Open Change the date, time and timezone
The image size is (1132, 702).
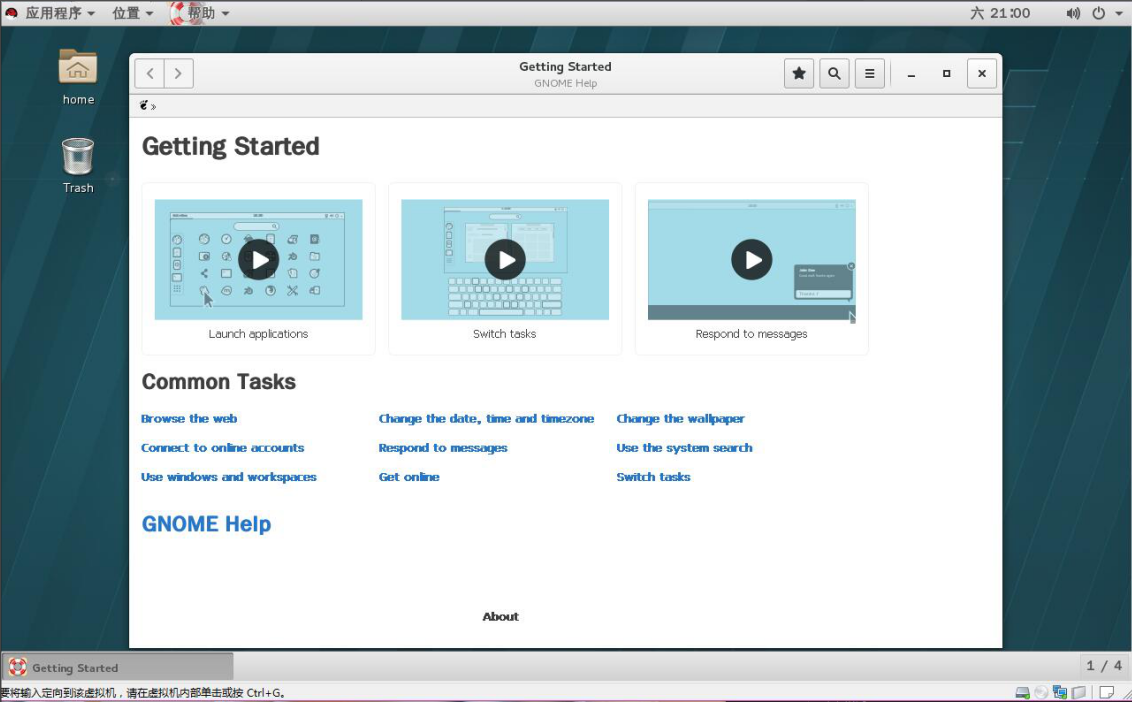487,419
